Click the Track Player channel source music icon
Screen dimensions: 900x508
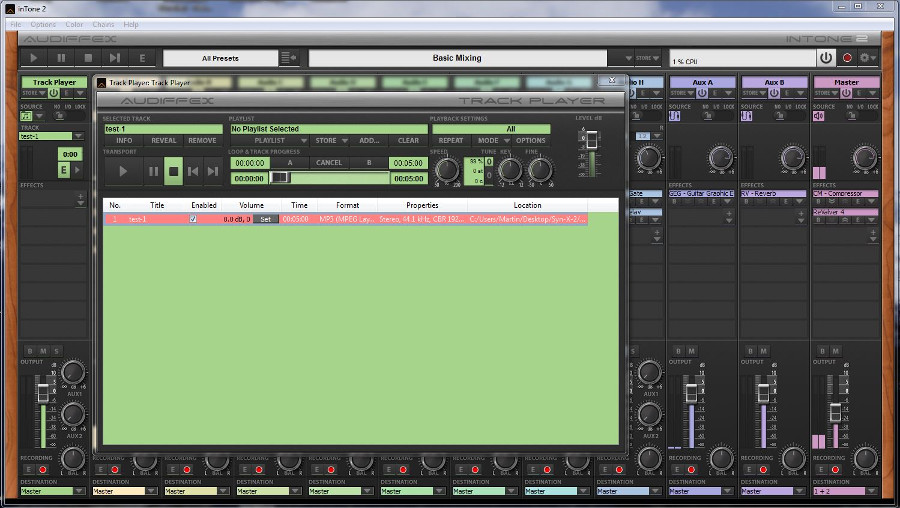(26, 116)
